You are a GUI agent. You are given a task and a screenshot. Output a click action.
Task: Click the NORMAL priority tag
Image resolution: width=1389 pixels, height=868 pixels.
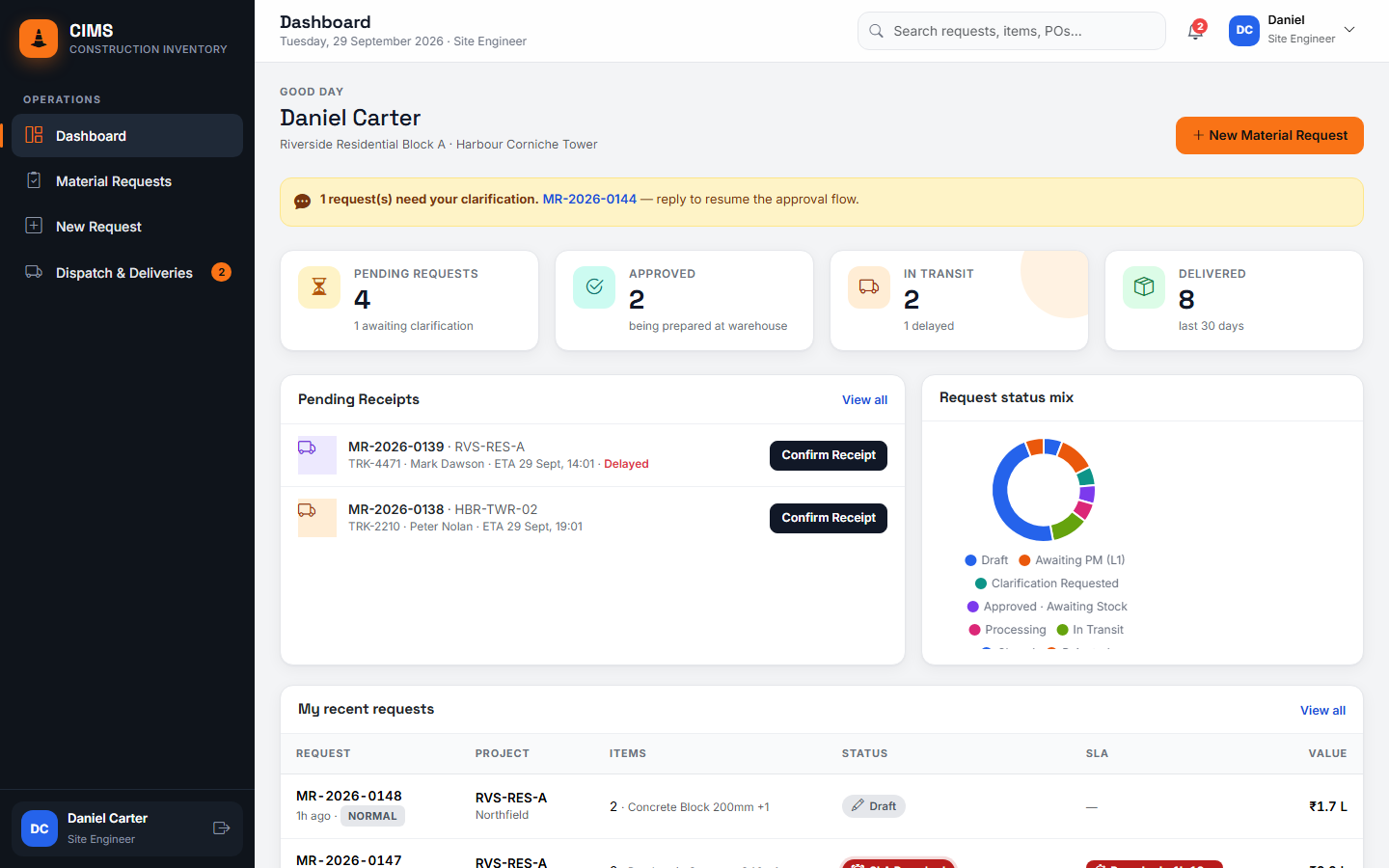pyautogui.click(x=372, y=816)
